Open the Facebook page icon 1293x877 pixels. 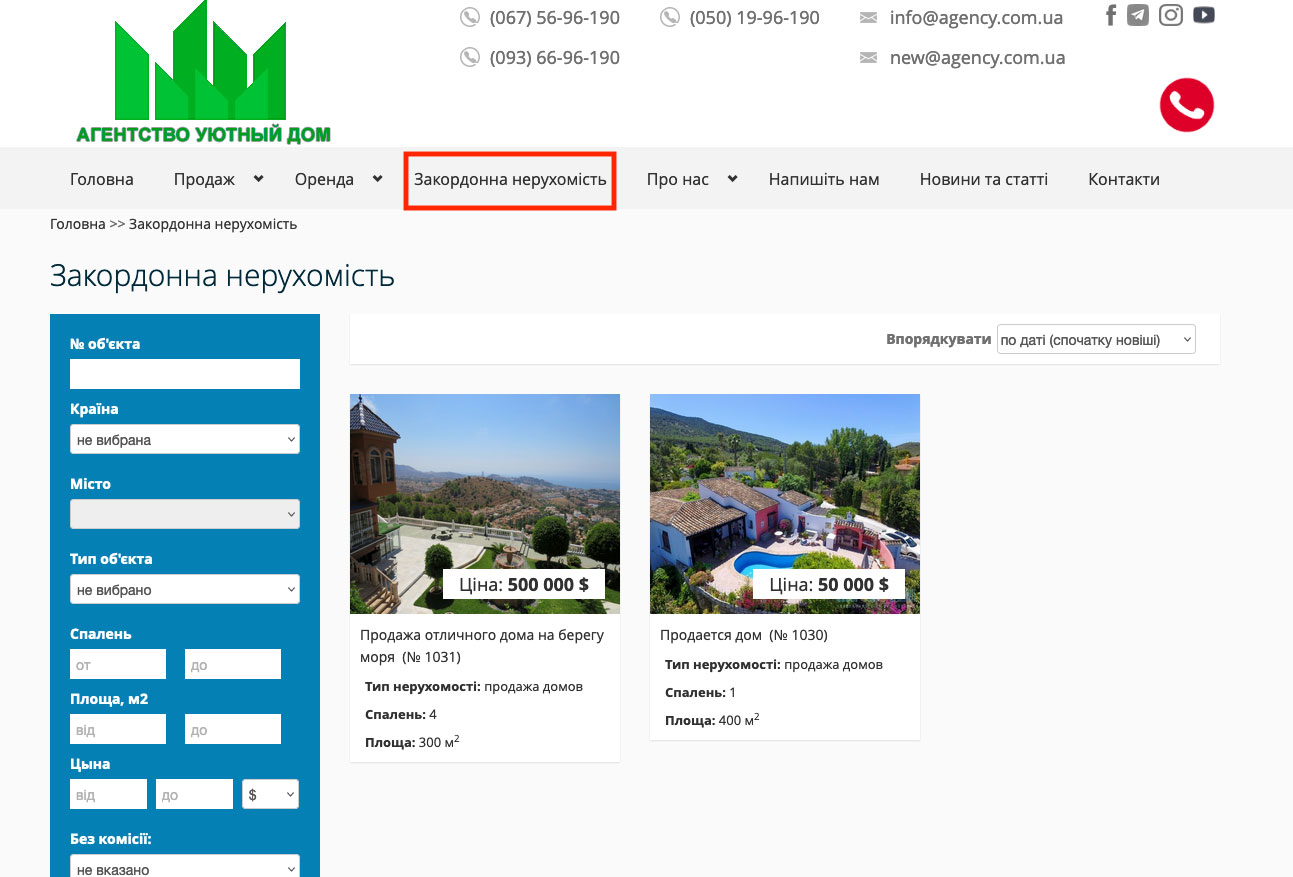coord(1110,15)
